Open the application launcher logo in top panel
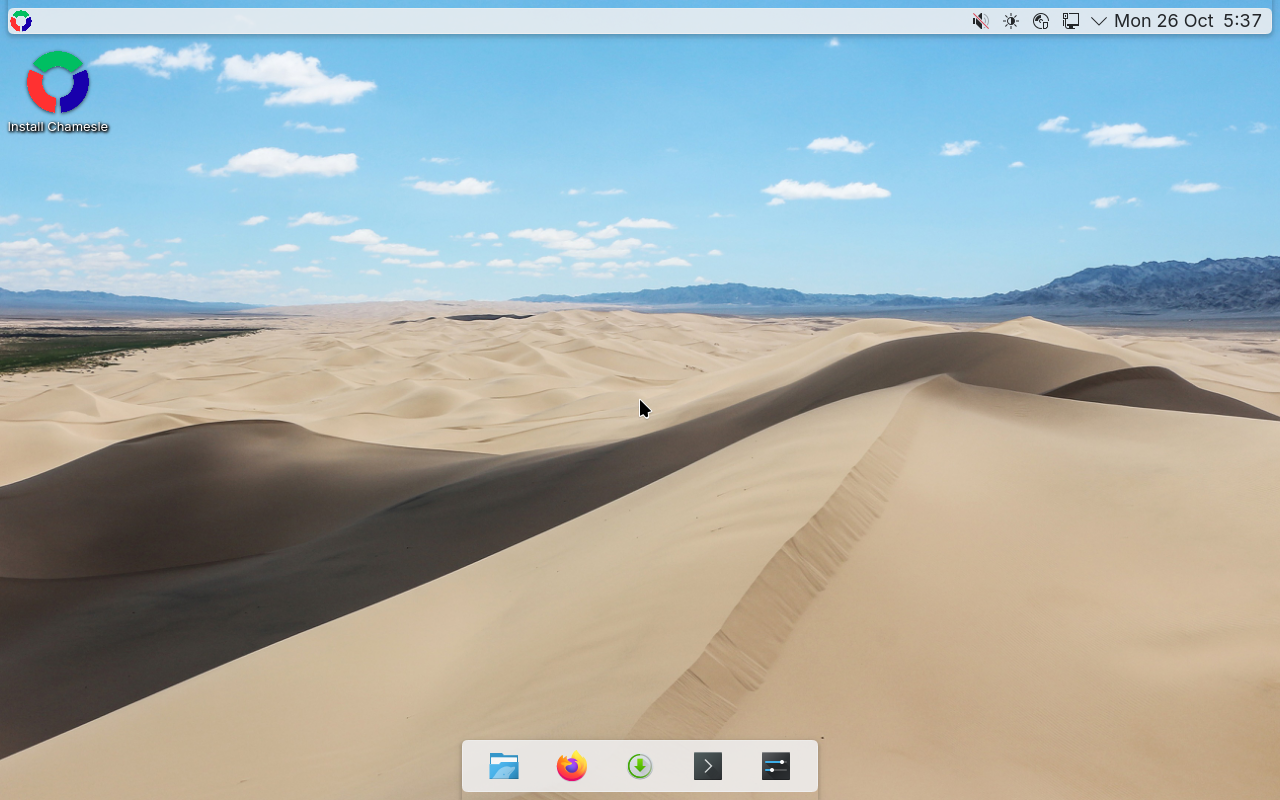 click(x=20, y=21)
